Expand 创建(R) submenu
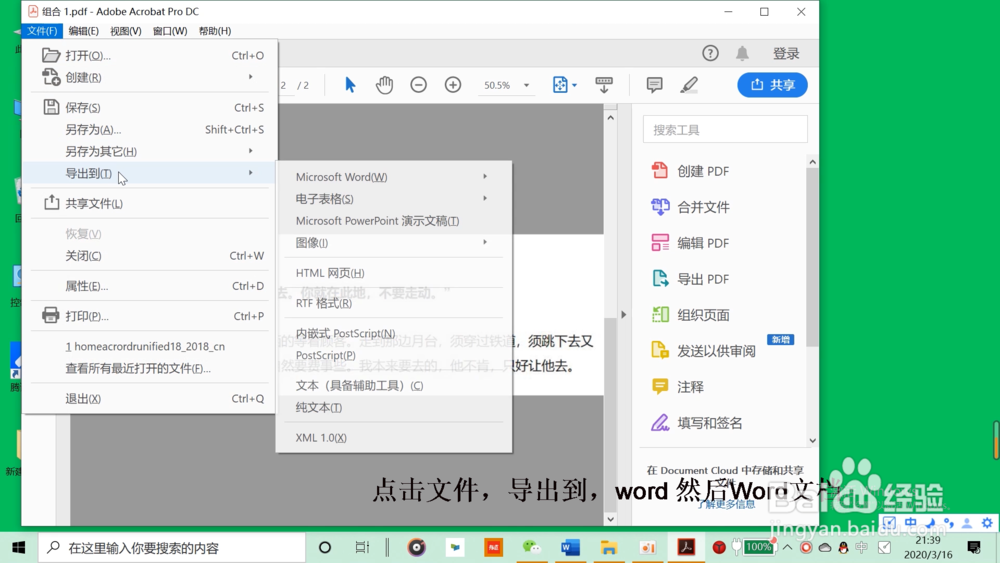The image size is (1000, 563). (x=151, y=77)
